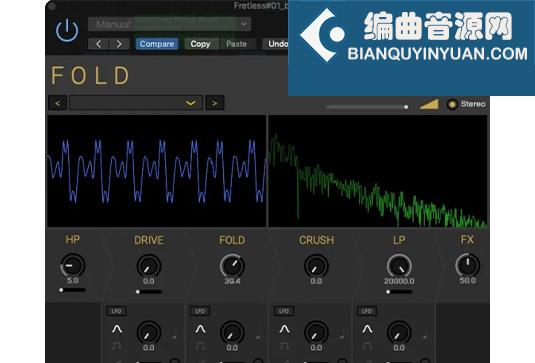The width and height of the screenshot is (535, 363).
Task: Toggle the LFO button in DRIVE section
Action: click(116, 311)
